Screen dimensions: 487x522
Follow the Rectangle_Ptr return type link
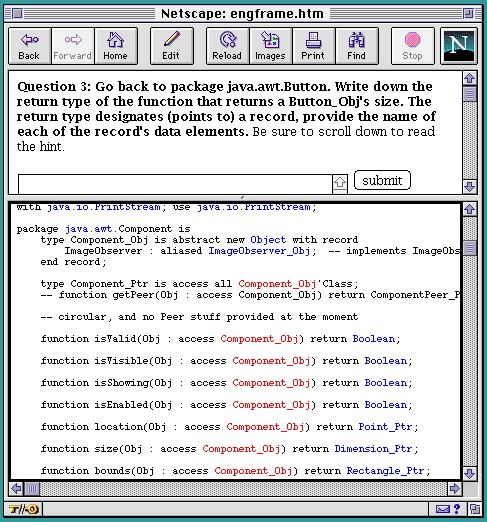coord(385,471)
